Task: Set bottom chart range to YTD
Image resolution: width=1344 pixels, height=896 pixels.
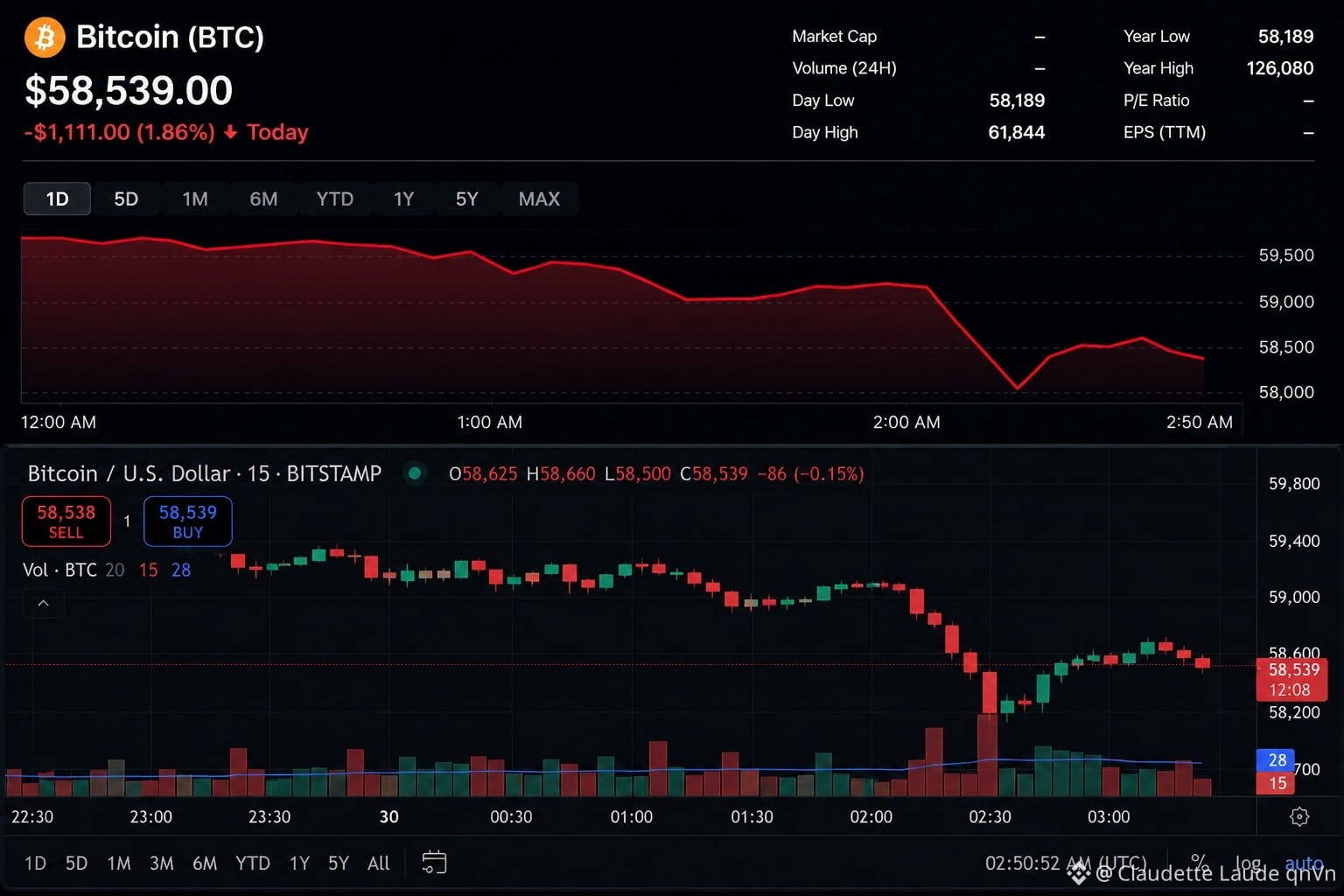Action: (253, 864)
